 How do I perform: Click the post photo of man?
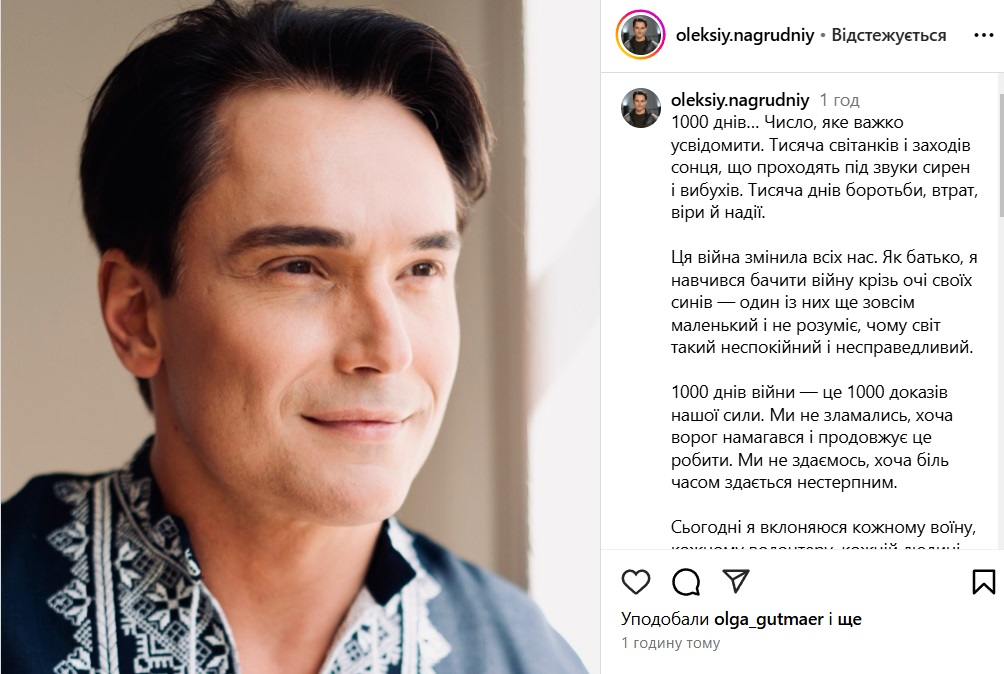300,337
